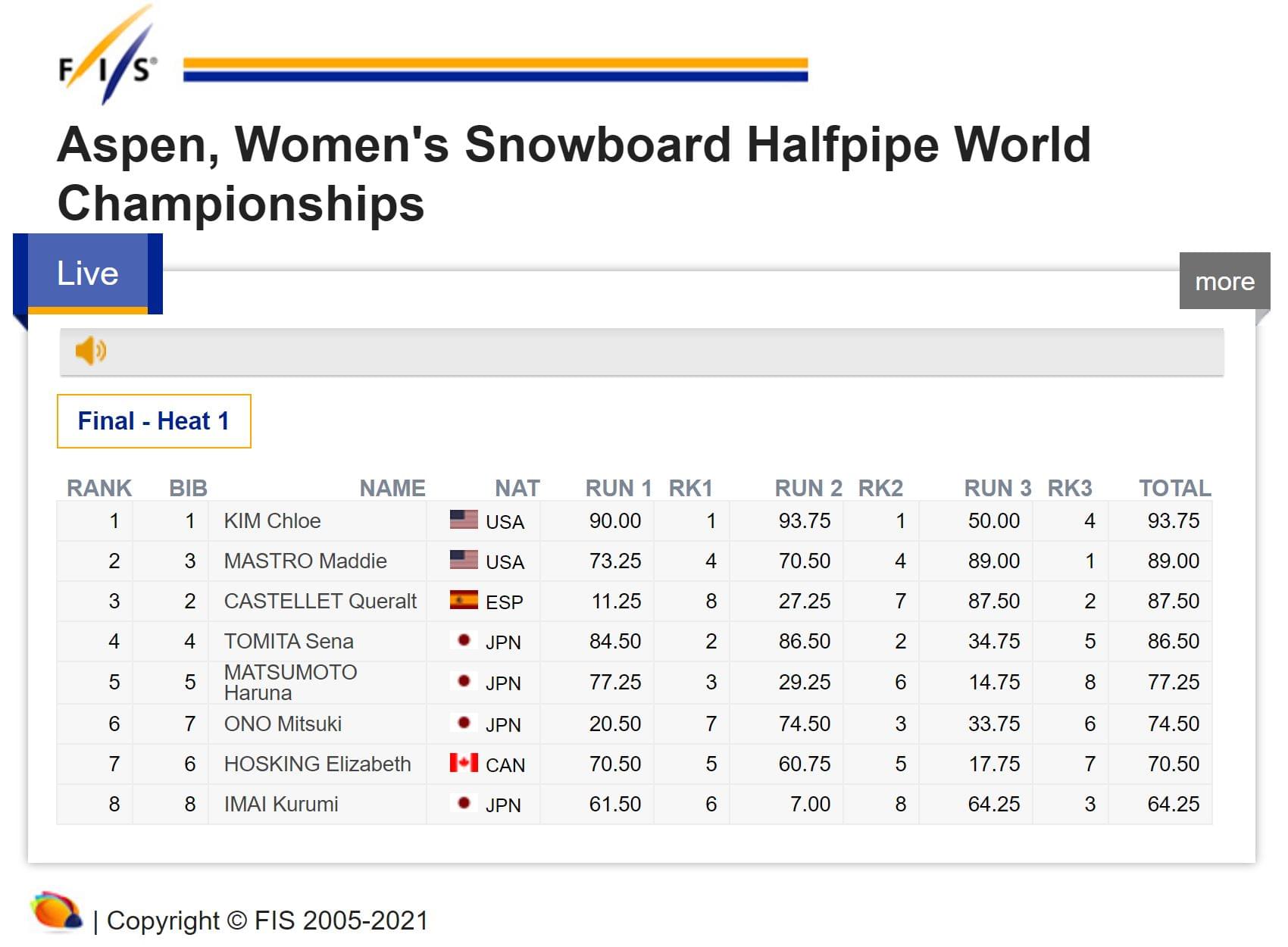Click the orange and blue header stripe

(x=496, y=70)
